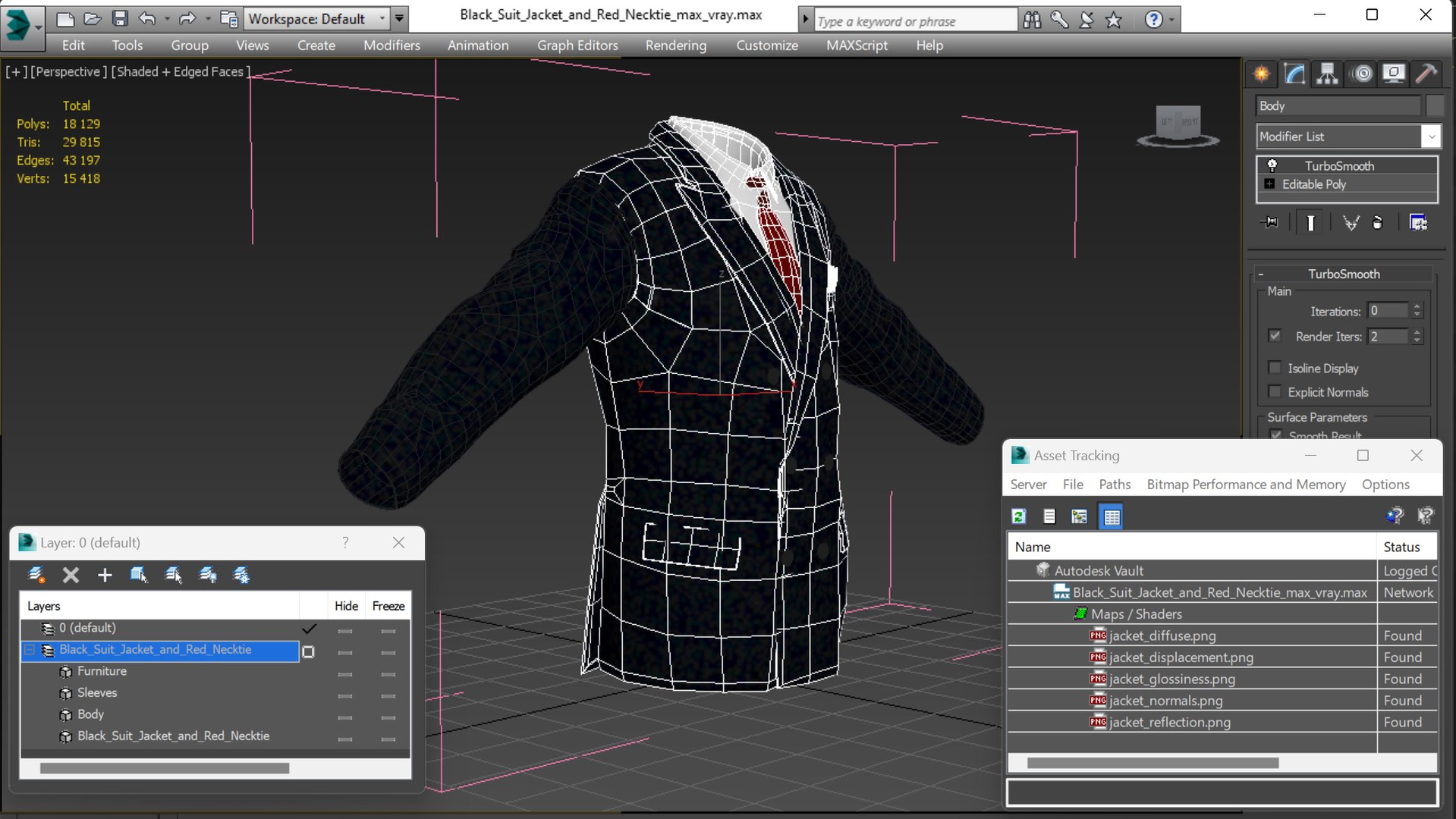Enable the Isoline Display checkbox
The width and height of the screenshot is (1456, 819).
pos(1275,368)
